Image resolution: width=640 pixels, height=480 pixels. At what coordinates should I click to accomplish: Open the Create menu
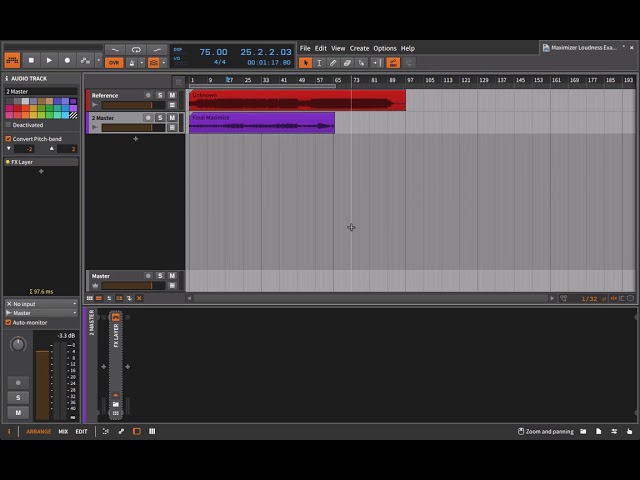tap(359, 48)
